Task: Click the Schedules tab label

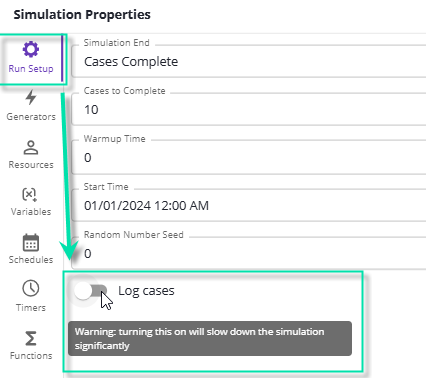Action: point(31,260)
